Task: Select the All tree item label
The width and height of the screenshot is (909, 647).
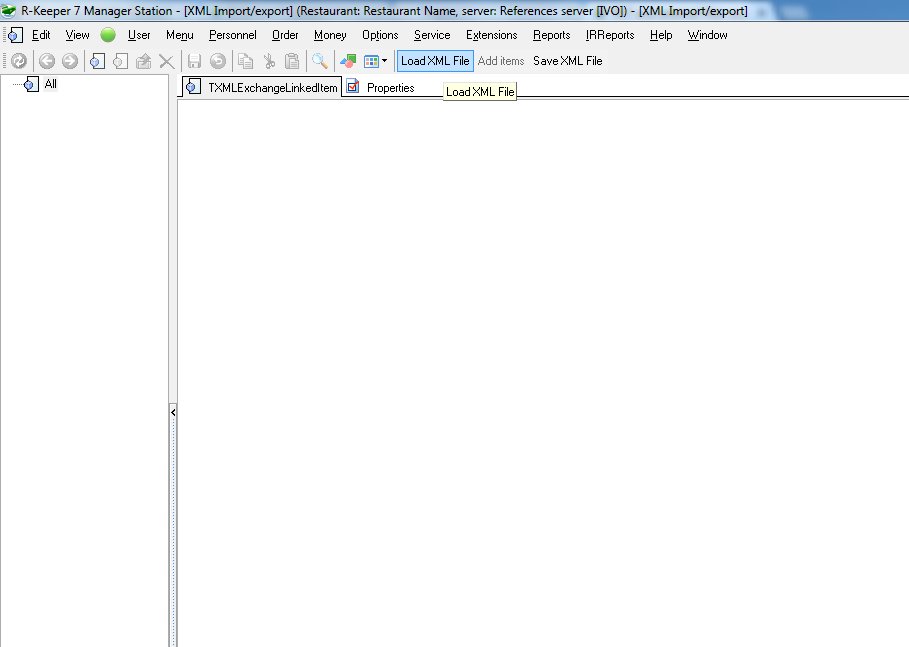Action: pos(50,84)
